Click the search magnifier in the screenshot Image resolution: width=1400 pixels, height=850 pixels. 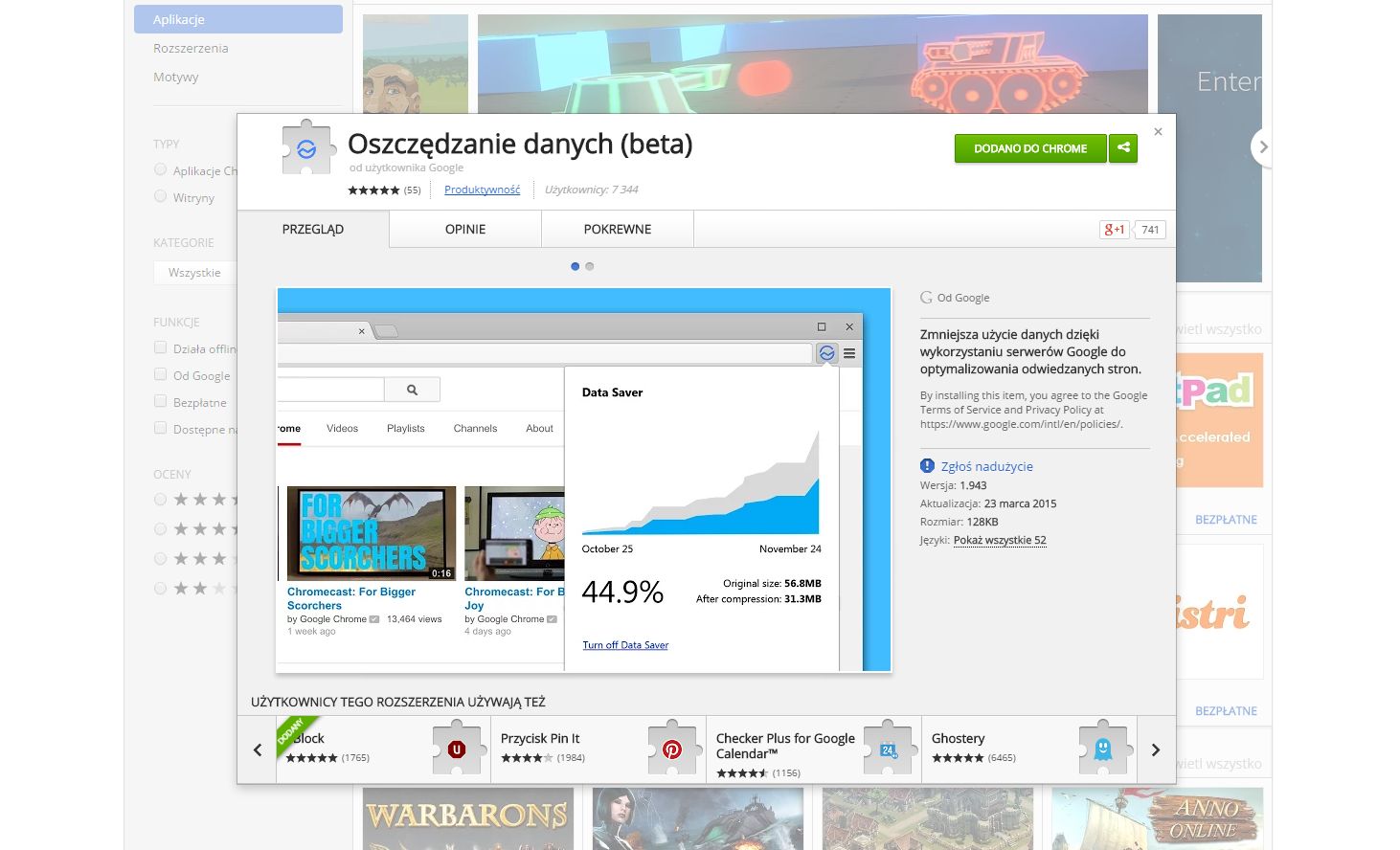412,390
